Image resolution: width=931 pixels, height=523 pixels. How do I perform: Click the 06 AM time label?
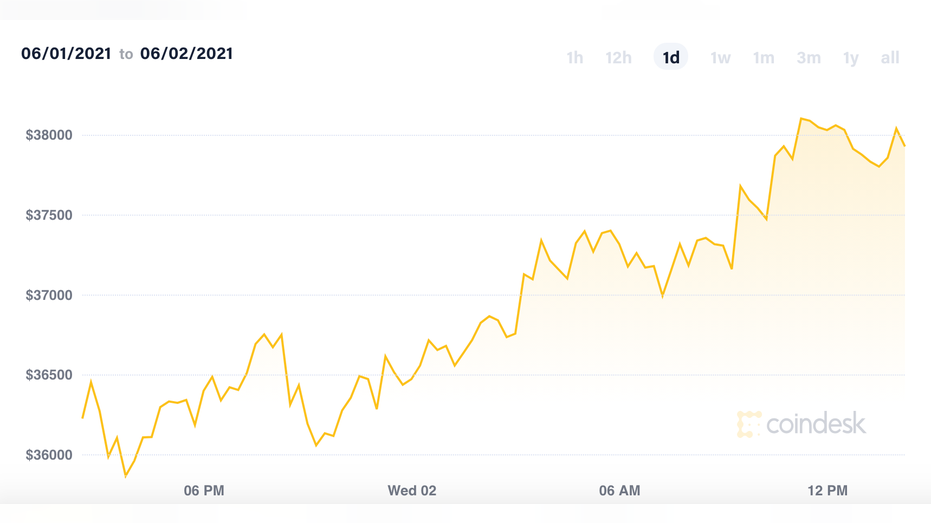[619, 490]
